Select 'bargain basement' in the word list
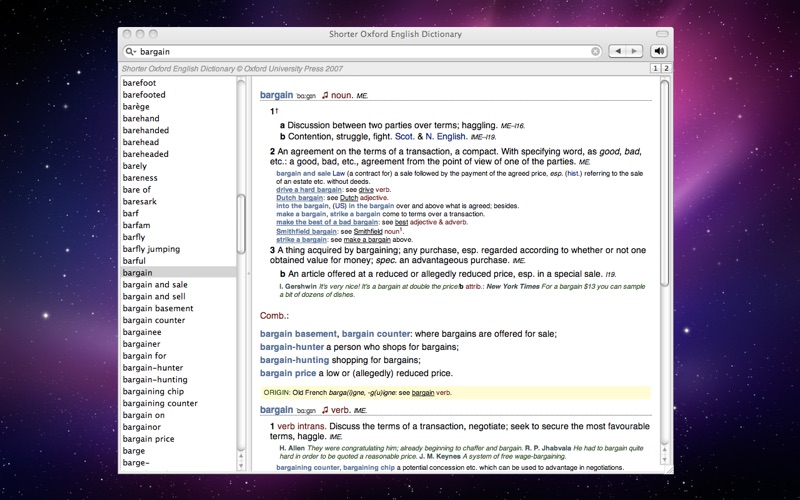Viewport: 800px width, 500px height. click(x=158, y=308)
